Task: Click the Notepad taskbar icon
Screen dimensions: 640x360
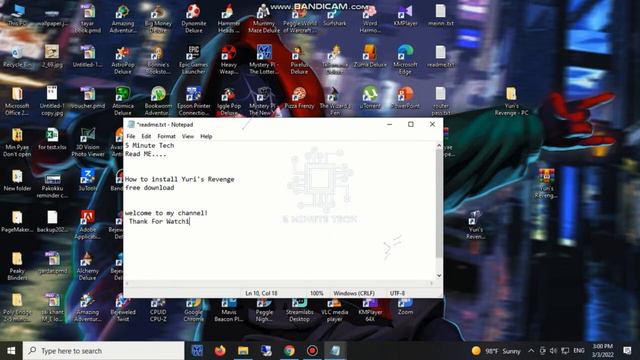Action: 336,351
